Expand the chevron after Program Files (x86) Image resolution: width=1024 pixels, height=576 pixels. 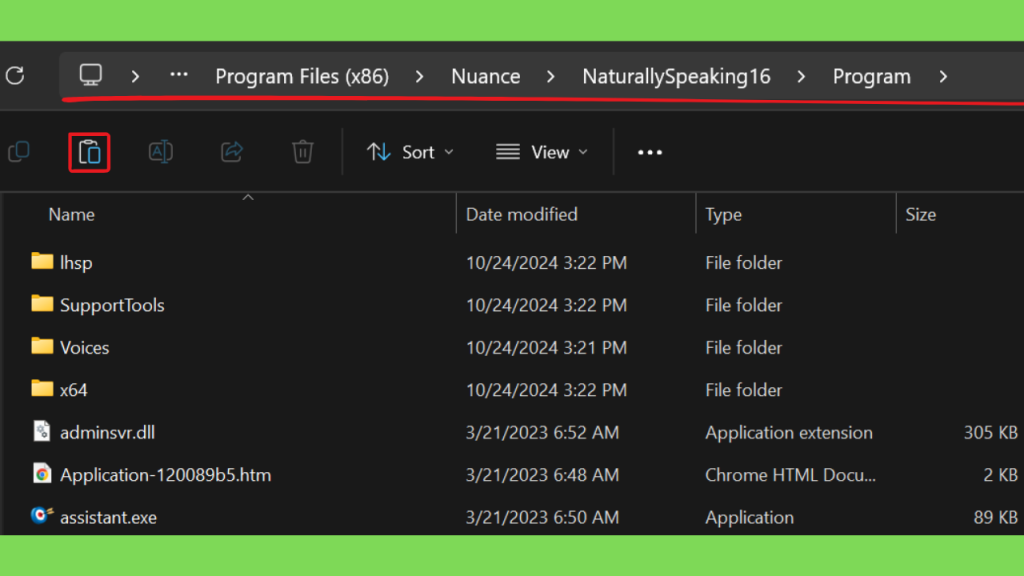click(x=419, y=76)
